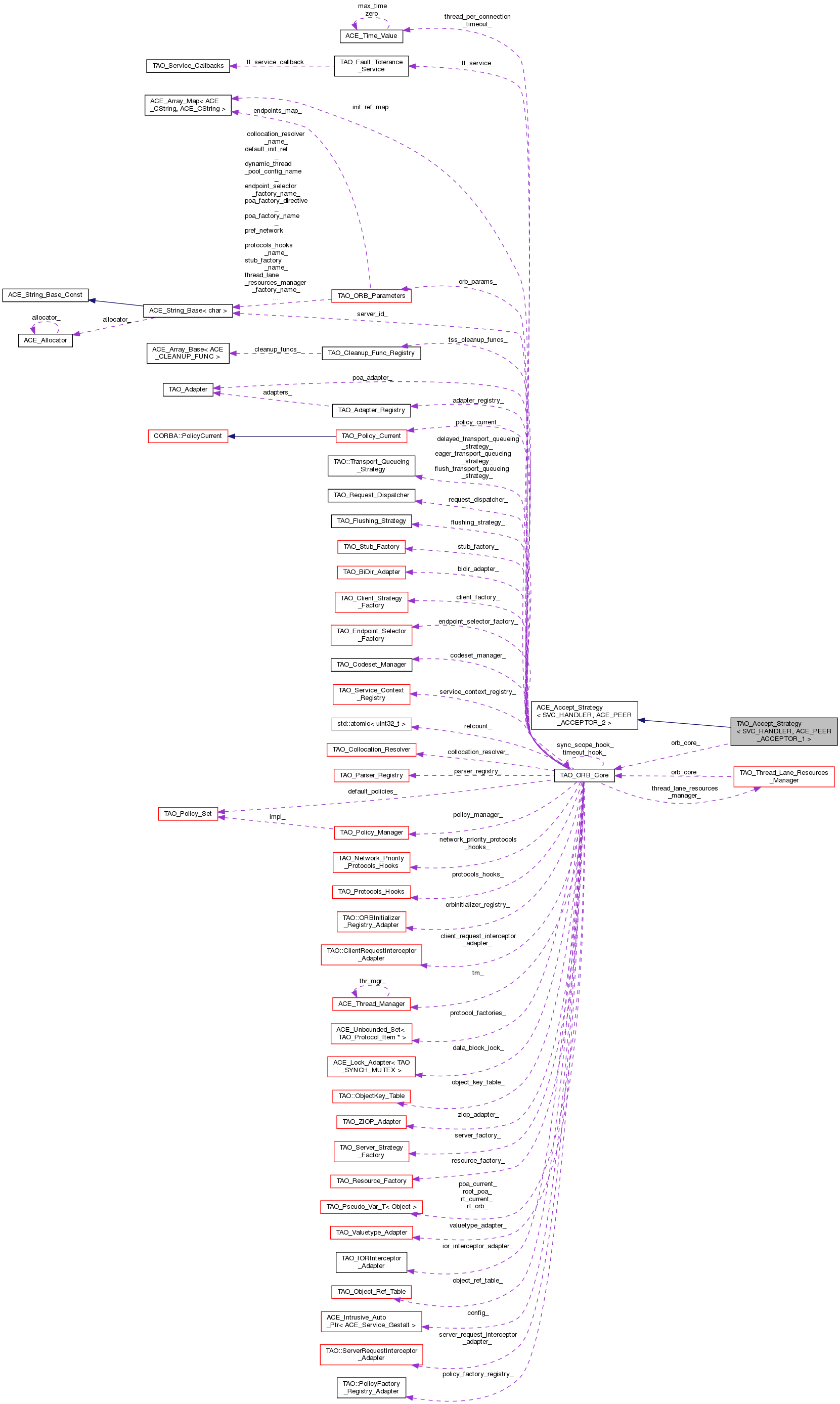Select the gray TAO_Accept_Strategy node
Viewport: 840px width, 1404px height.
(x=783, y=731)
